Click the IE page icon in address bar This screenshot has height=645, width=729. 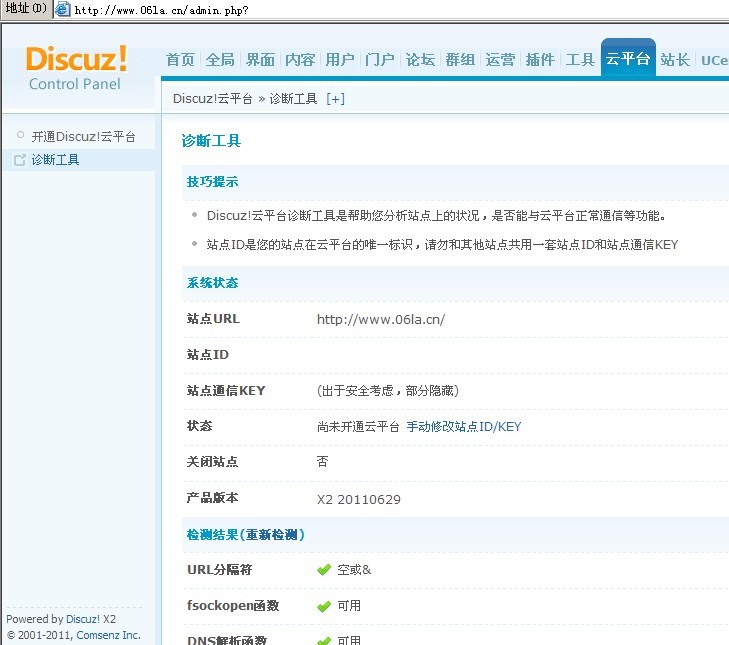tap(63, 10)
